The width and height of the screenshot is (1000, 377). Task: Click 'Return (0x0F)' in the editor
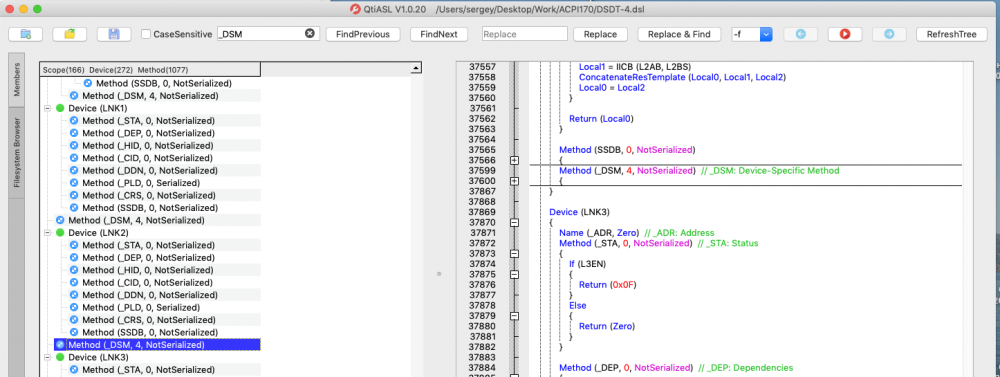coord(608,285)
